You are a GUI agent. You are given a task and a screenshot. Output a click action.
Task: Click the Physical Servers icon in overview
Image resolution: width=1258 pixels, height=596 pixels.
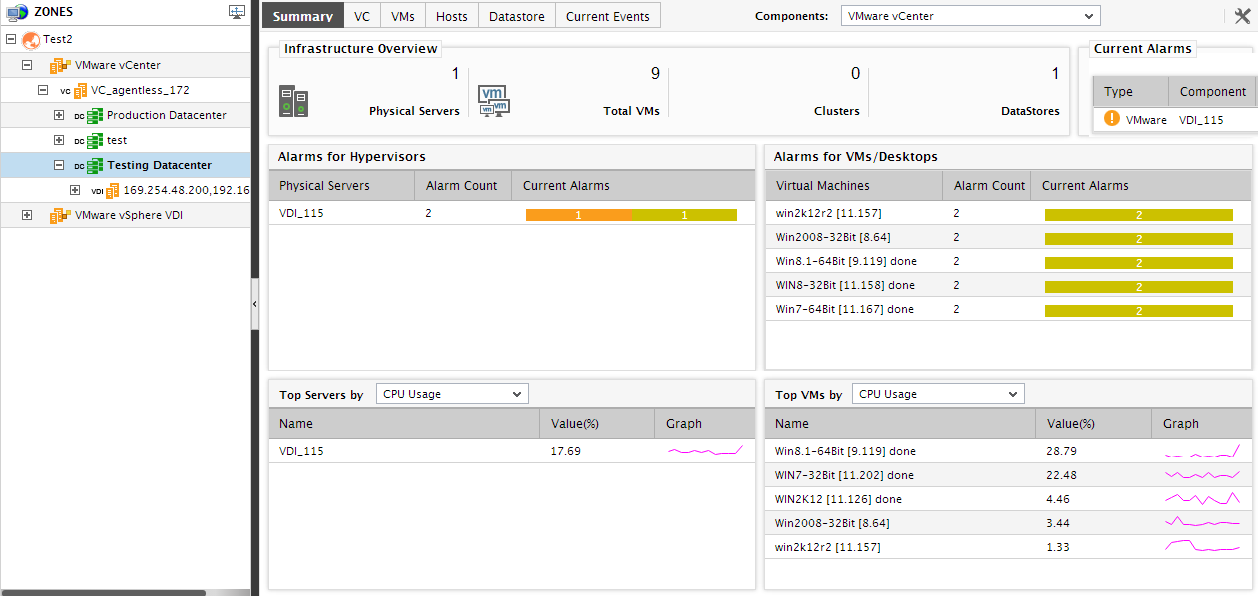click(x=293, y=102)
